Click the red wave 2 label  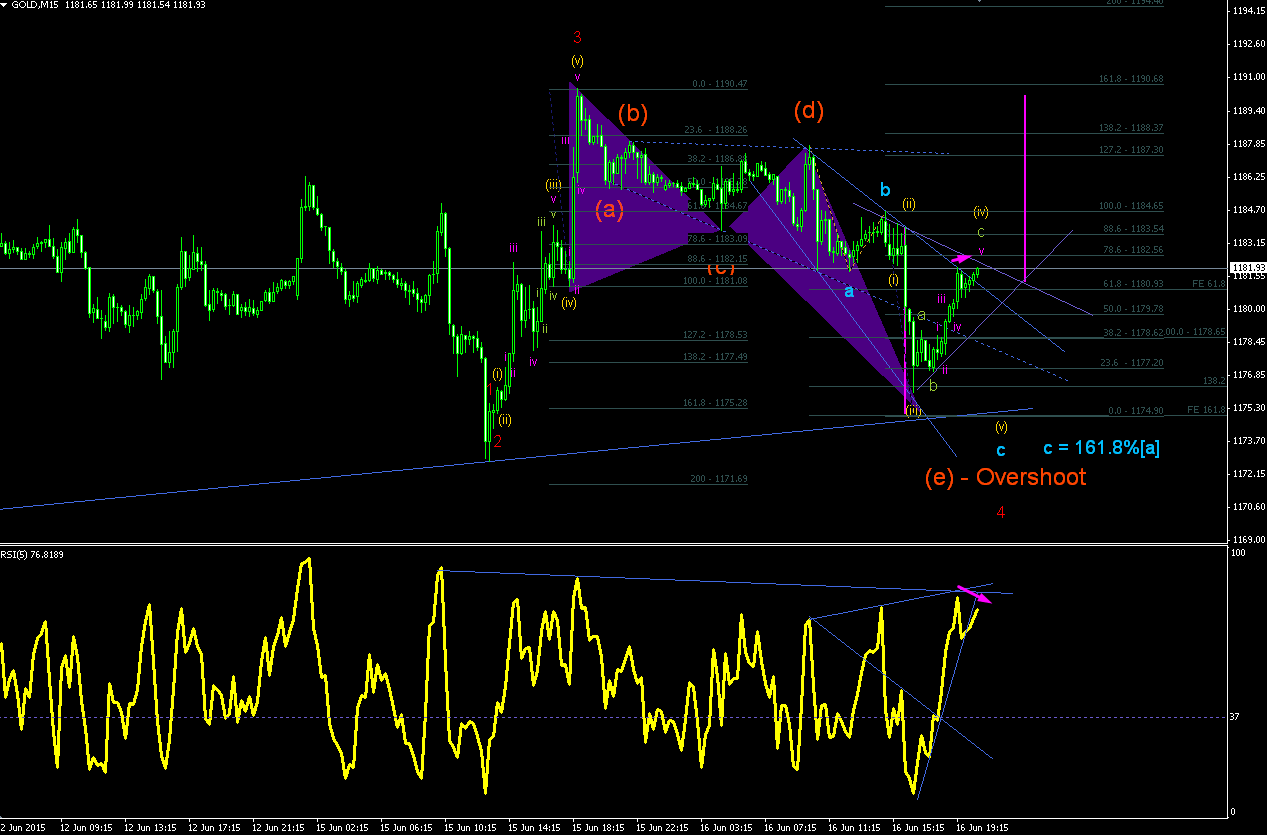497,441
